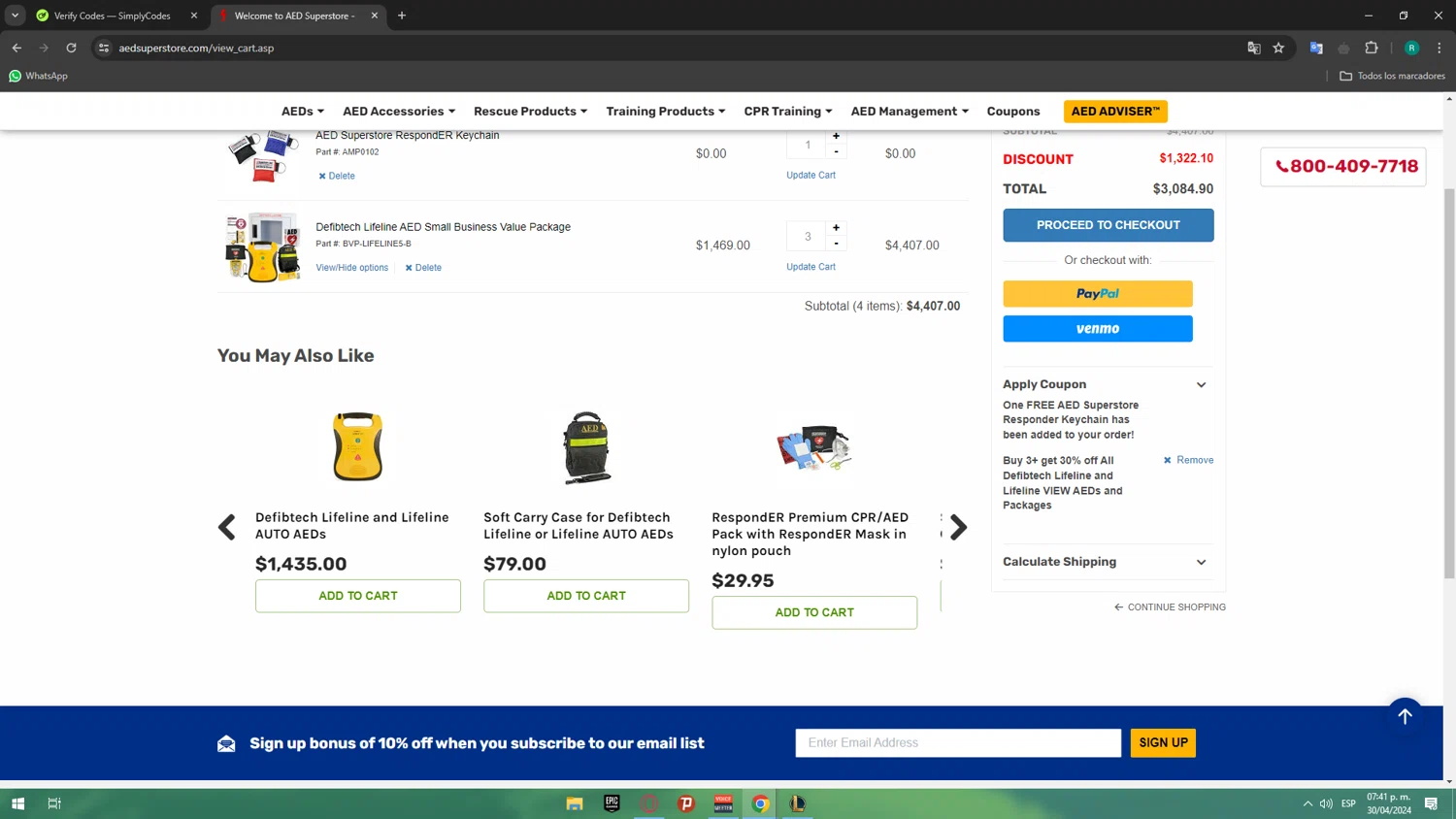Click the Enter Email Address field
Screen dimensions: 1456x819
pos(958,743)
